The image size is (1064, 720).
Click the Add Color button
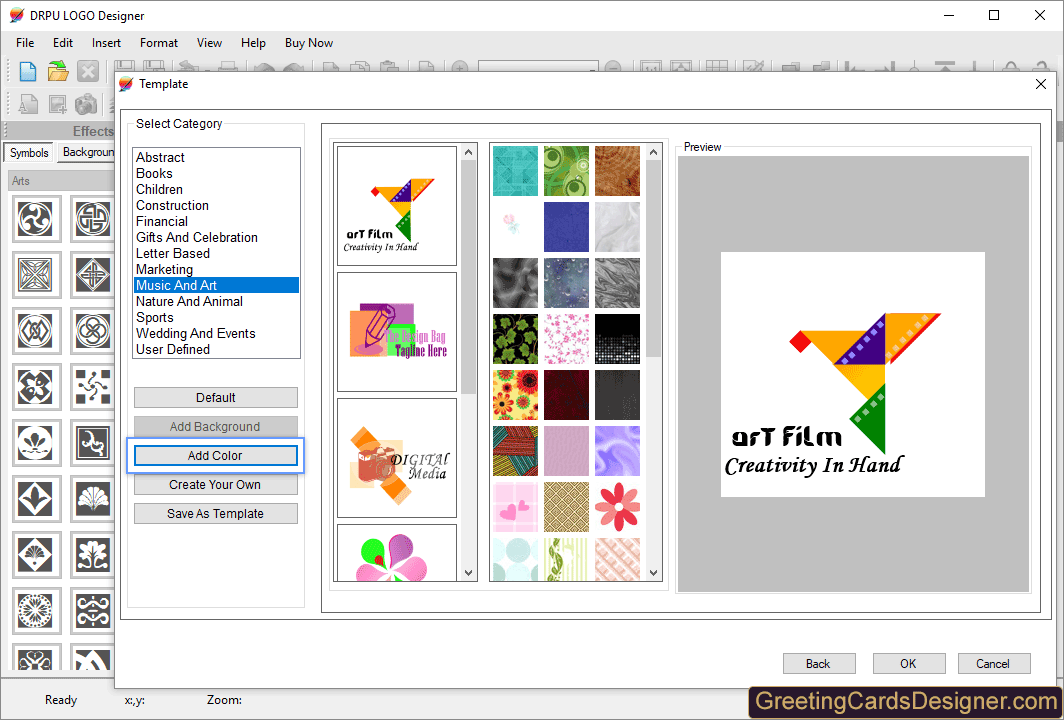tap(215, 455)
